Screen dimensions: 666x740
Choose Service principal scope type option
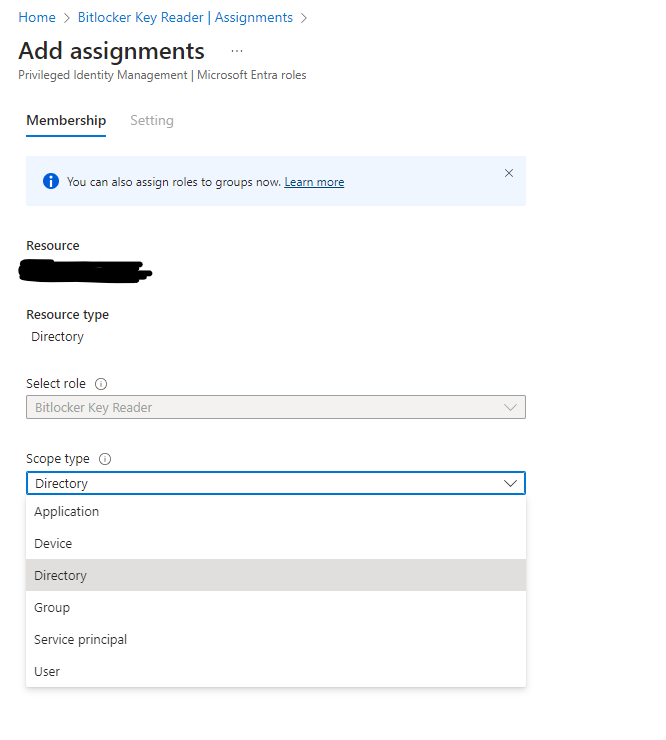click(276, 639)
